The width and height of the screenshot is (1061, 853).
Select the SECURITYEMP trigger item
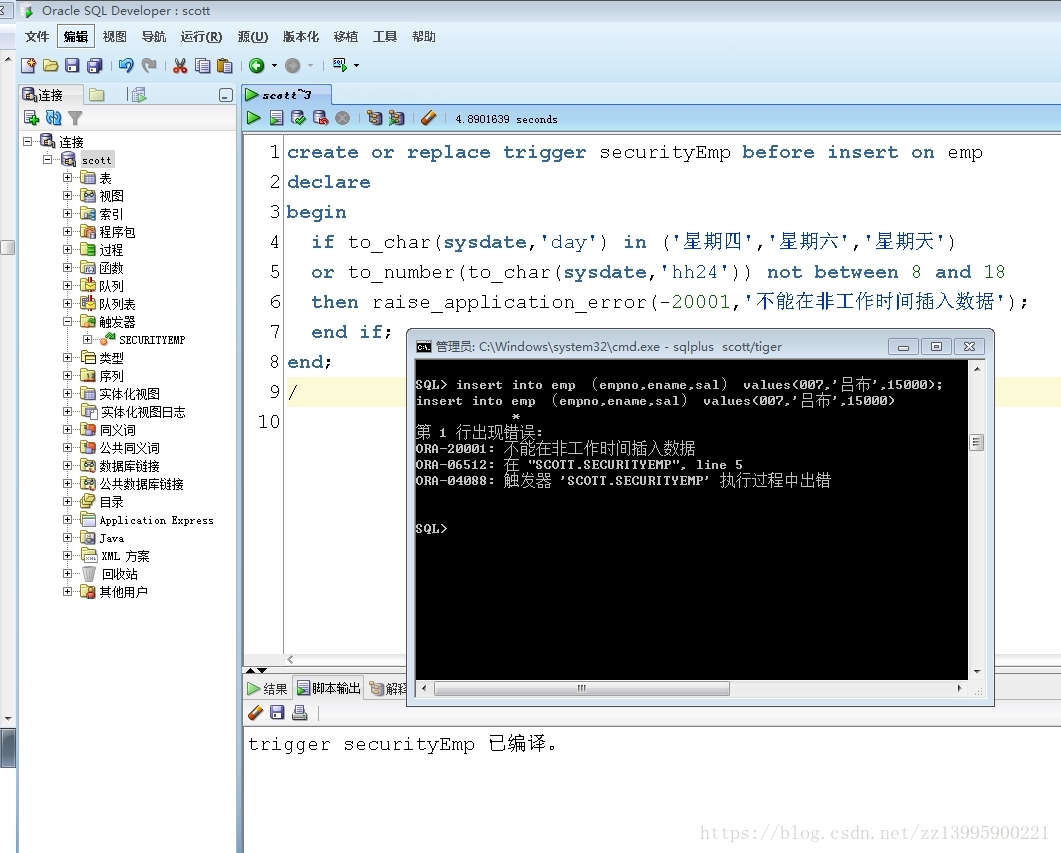(x=152, y=340)
